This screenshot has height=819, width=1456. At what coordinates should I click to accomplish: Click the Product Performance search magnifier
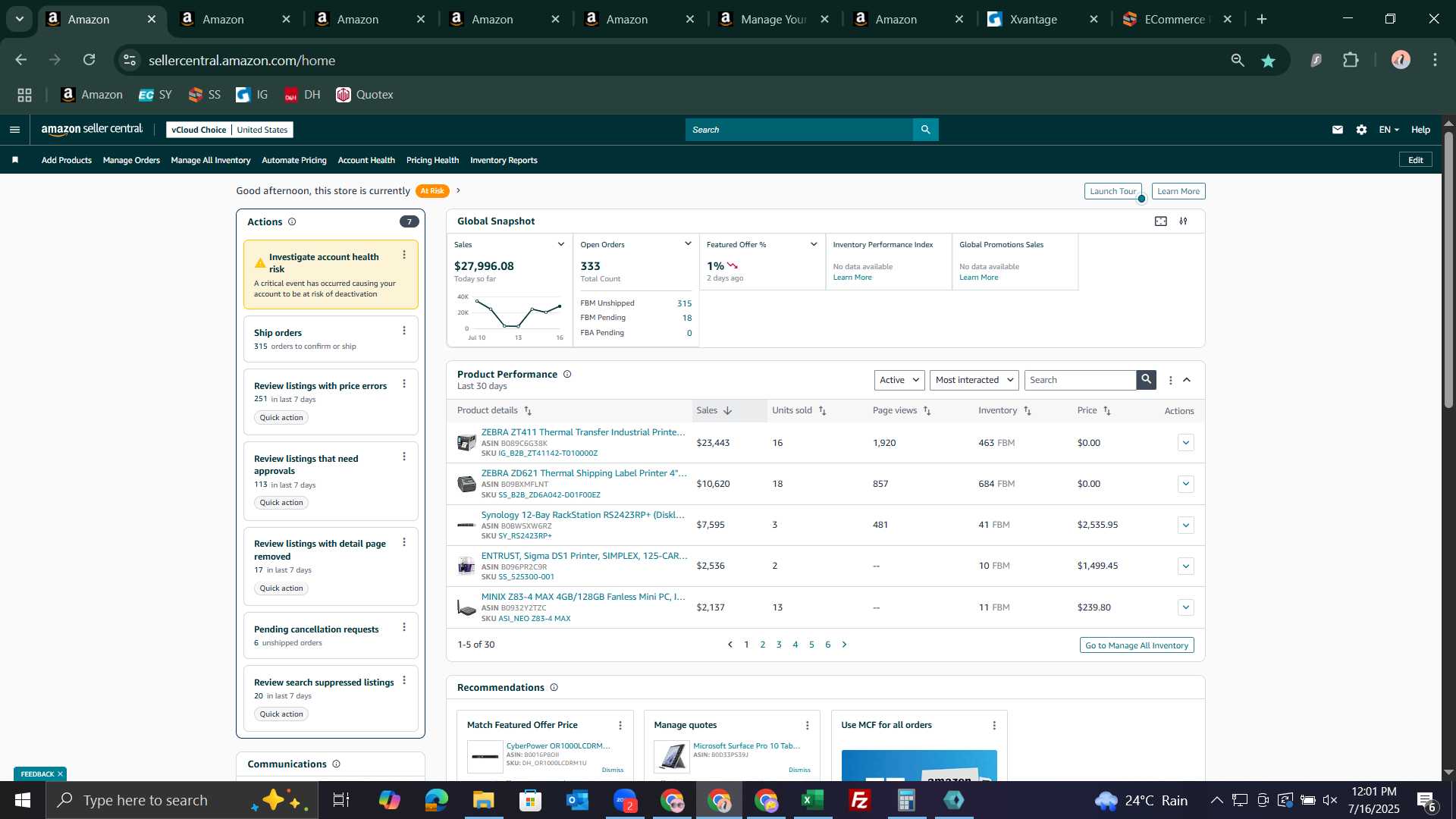(1146, 380)
